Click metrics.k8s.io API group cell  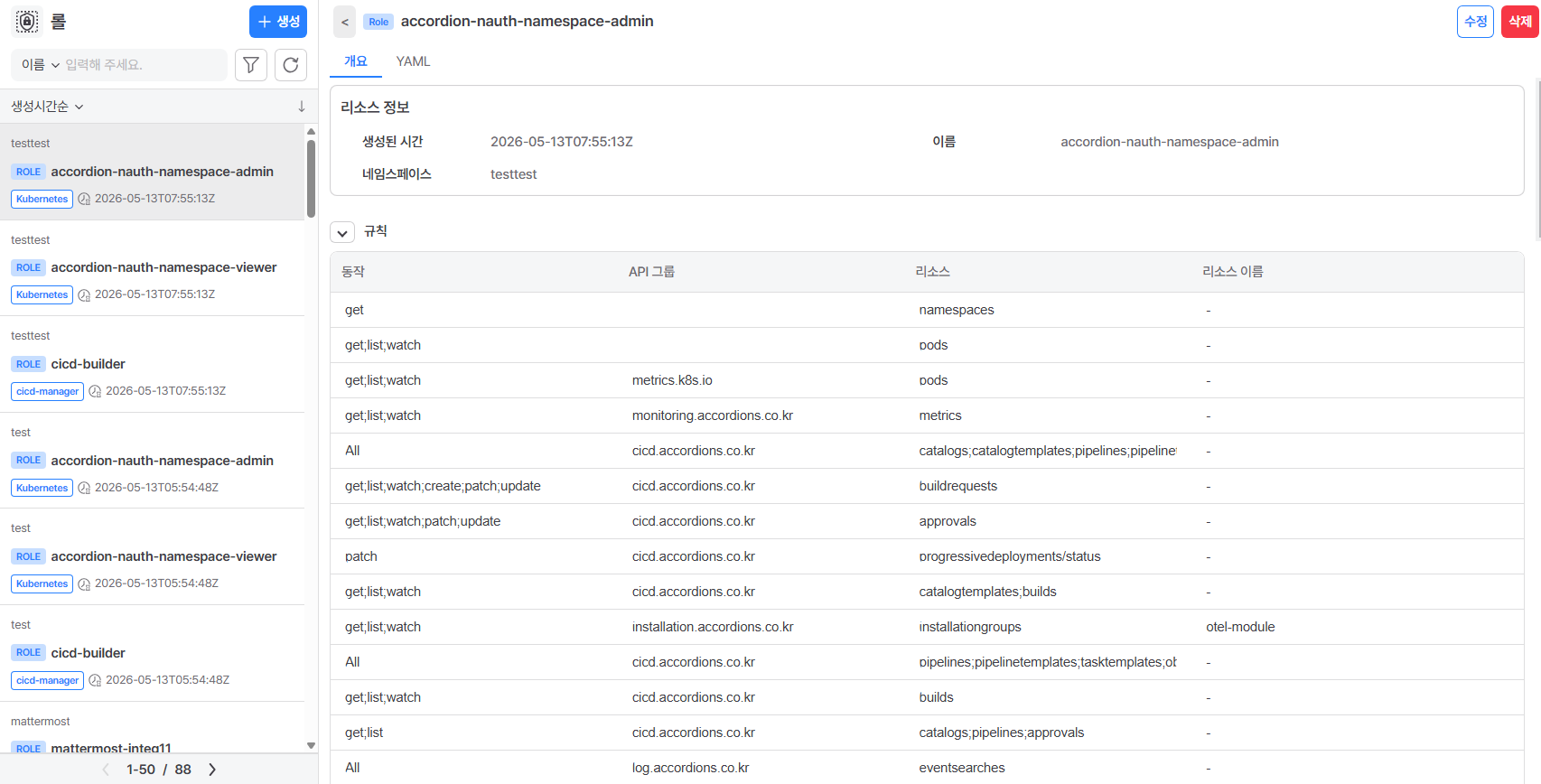pyautogui.click(x=672, y=380)
